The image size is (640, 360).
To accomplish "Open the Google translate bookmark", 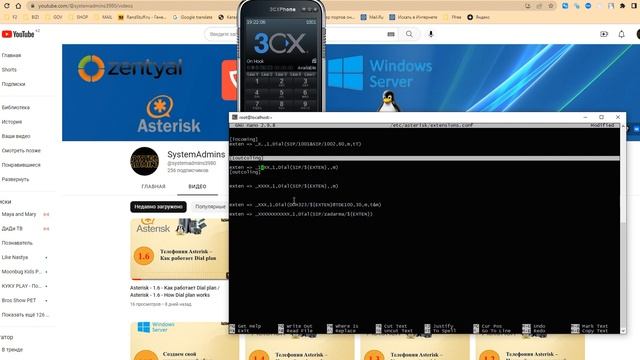I will click(x=192, y=17).
